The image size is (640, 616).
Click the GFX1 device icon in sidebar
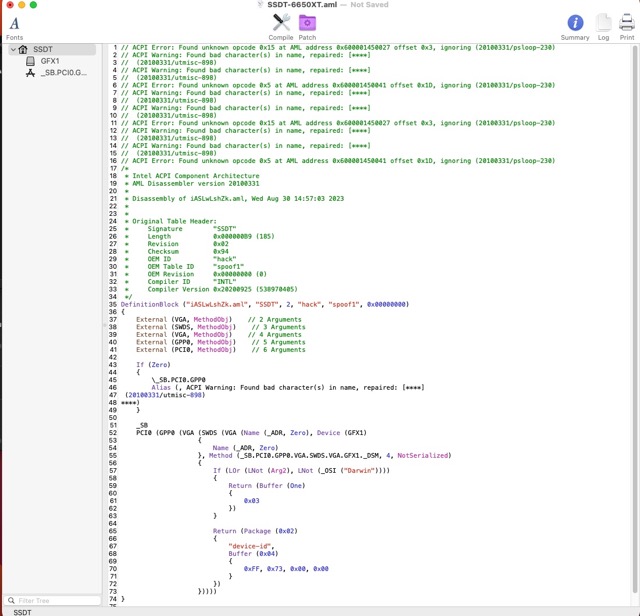(x=30, y=61)
